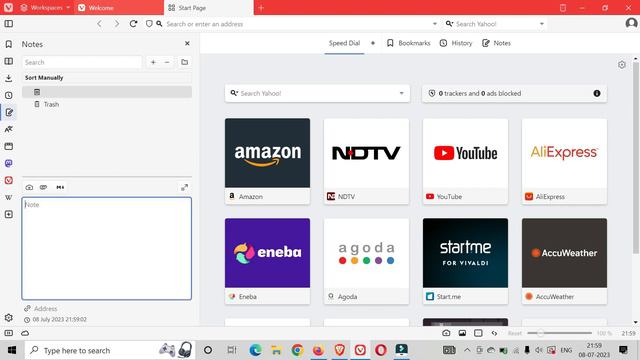This screenshot has height=360, width=640.
Task: Open the NDTV speed dial
Action: pyautogui.click(x=366, y=161)
